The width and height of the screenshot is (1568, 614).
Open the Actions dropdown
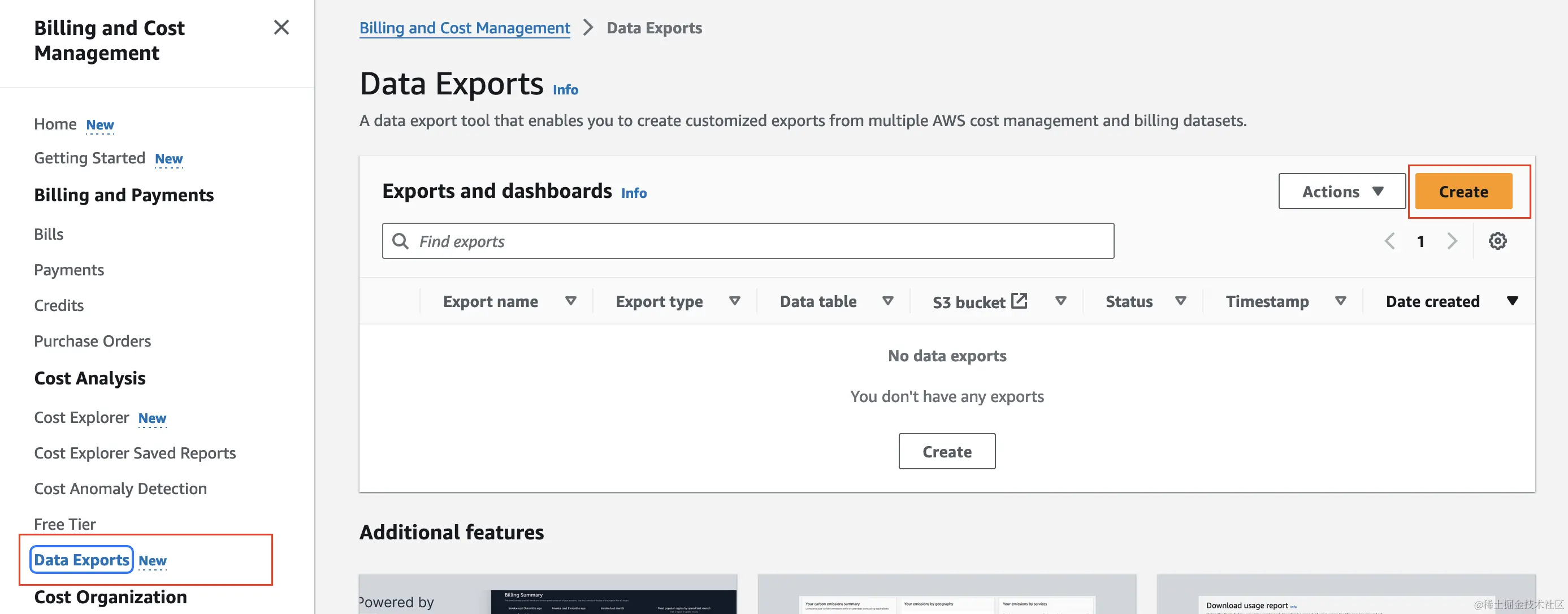(x=1341, y=191)
